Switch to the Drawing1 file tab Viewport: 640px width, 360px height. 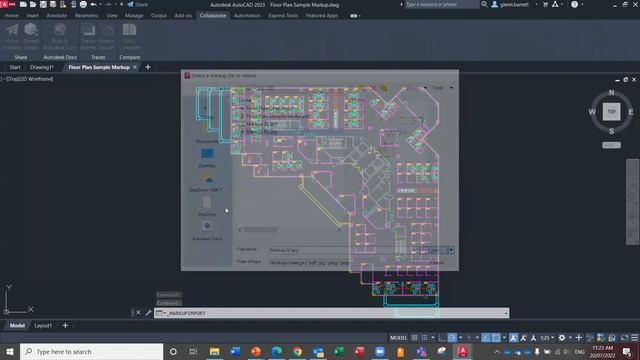click(x=42, y=67)
